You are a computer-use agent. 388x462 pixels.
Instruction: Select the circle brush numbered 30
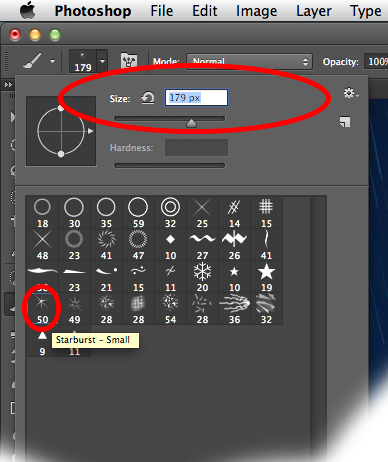pyautogui.click(x=74, y=213)
